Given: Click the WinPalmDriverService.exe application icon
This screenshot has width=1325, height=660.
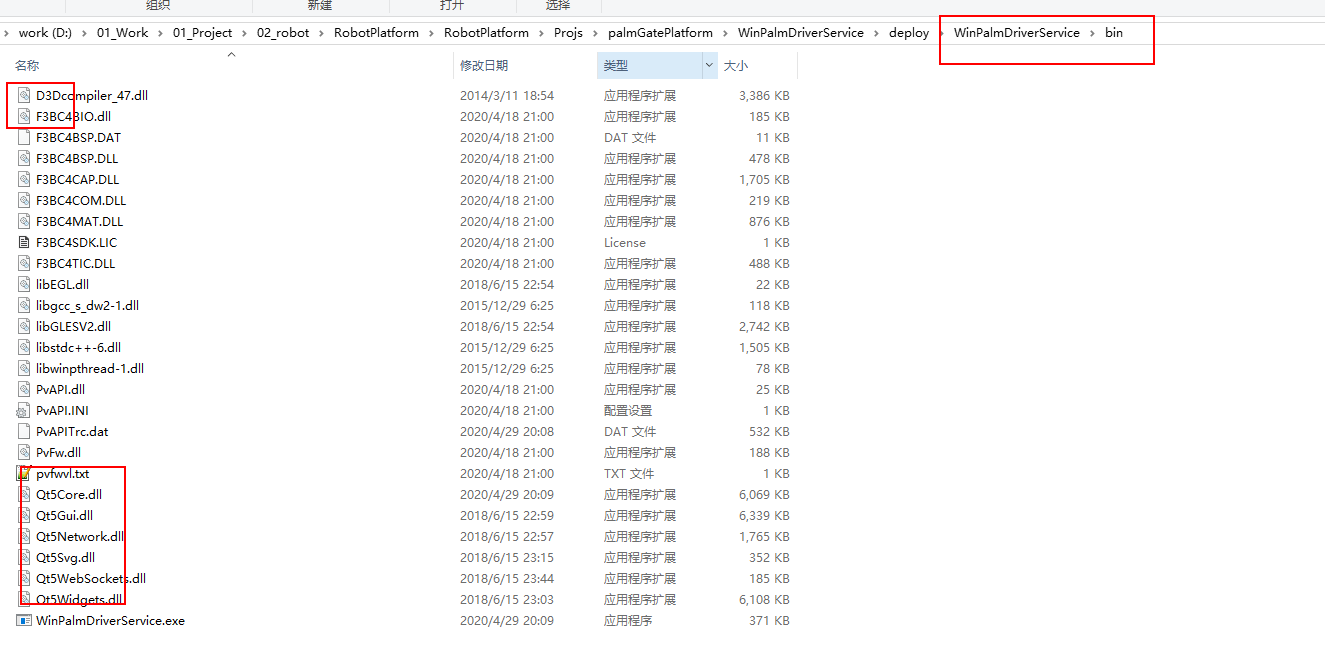Looking at the screenshot, I should point(24,620).
